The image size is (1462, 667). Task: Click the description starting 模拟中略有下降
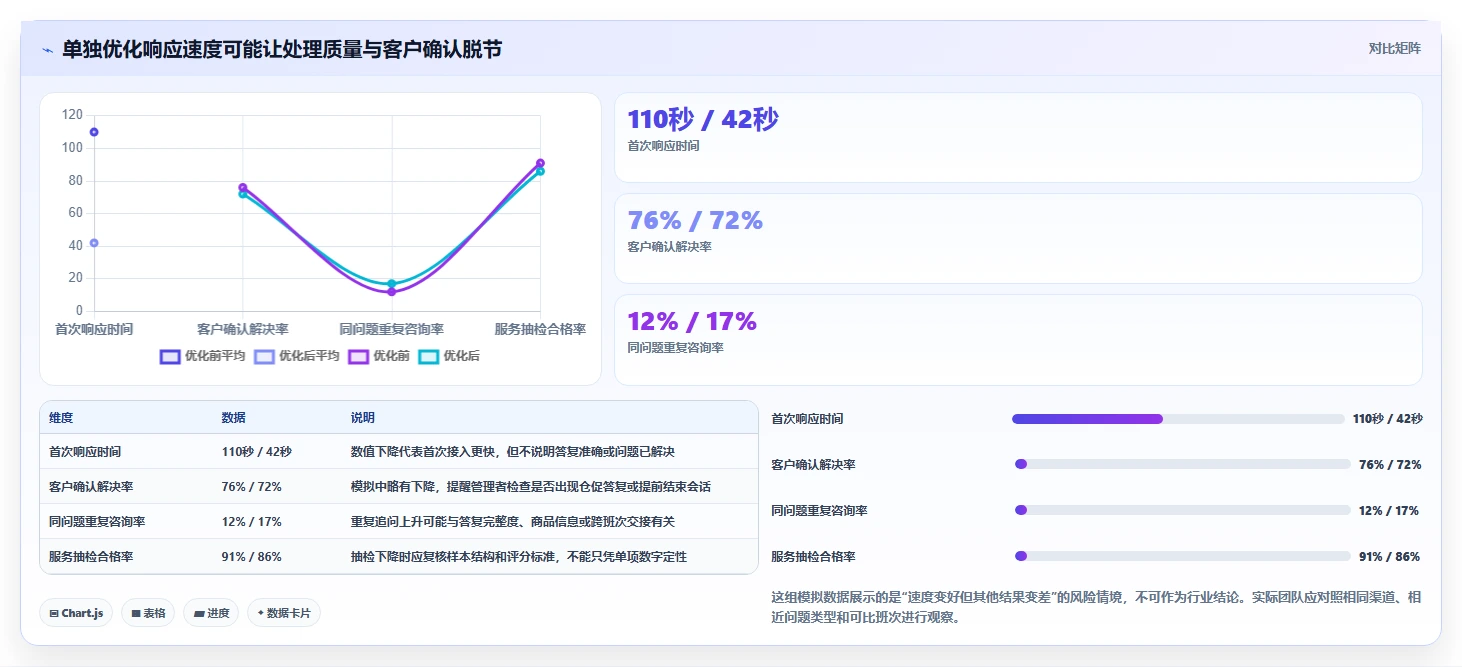[x=531, y=487]
